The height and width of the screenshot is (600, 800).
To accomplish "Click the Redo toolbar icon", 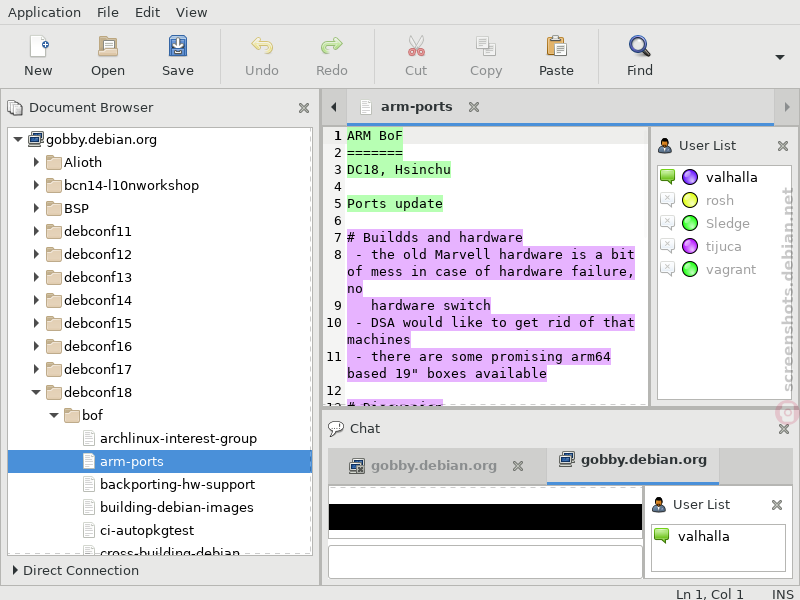I will pos(332,46).
